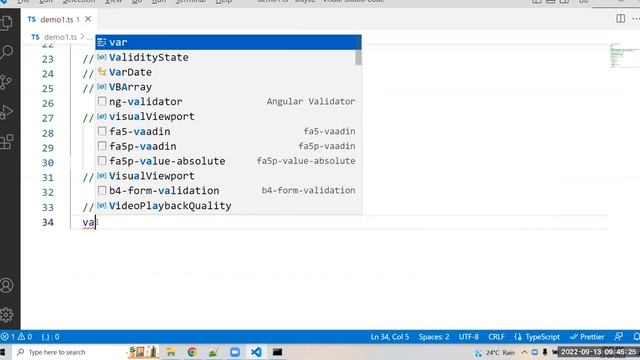The image size is (640, 360).
Task: Open Zoom from the taskbar
Action: click(x=235, y=352)
